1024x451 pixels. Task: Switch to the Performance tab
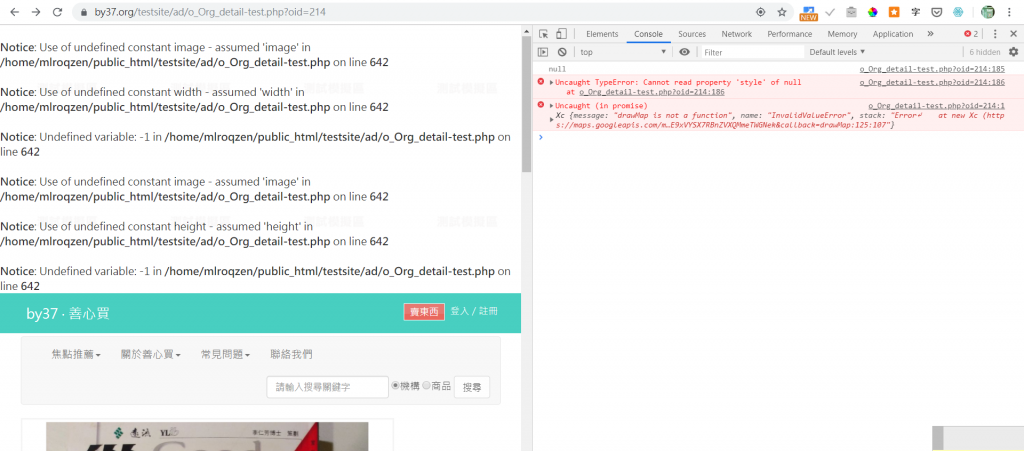pos(790,34)
